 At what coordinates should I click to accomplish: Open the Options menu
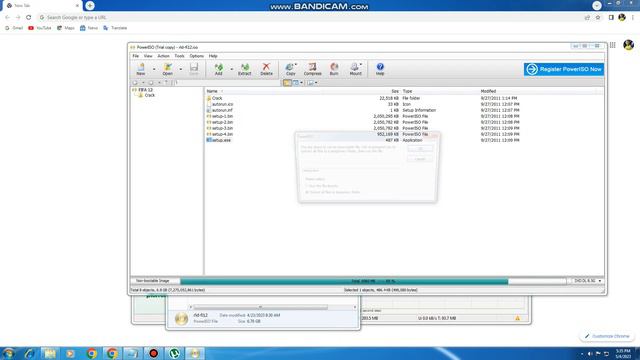pyautogui.click(x=196, y=56)
